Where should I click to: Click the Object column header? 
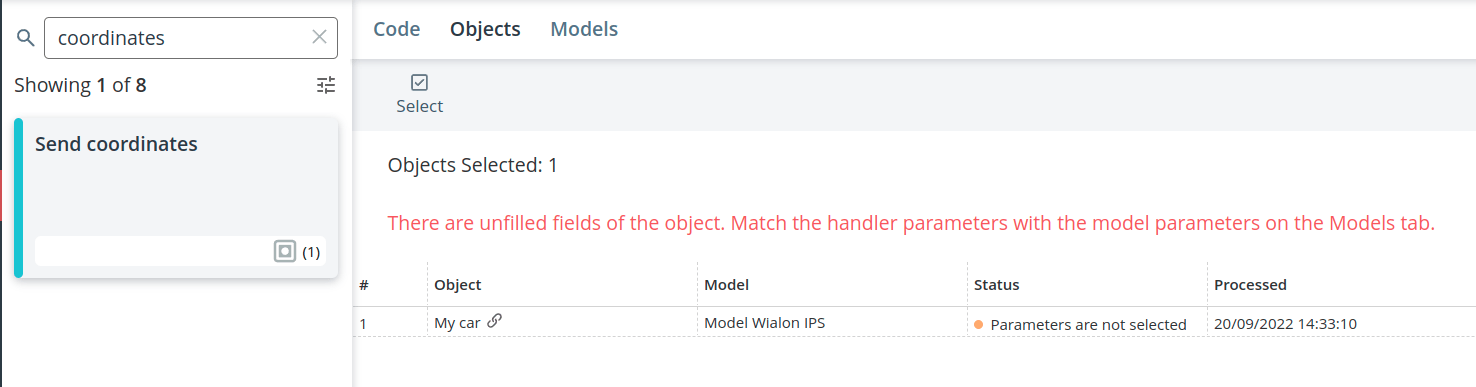pos(458,285)
